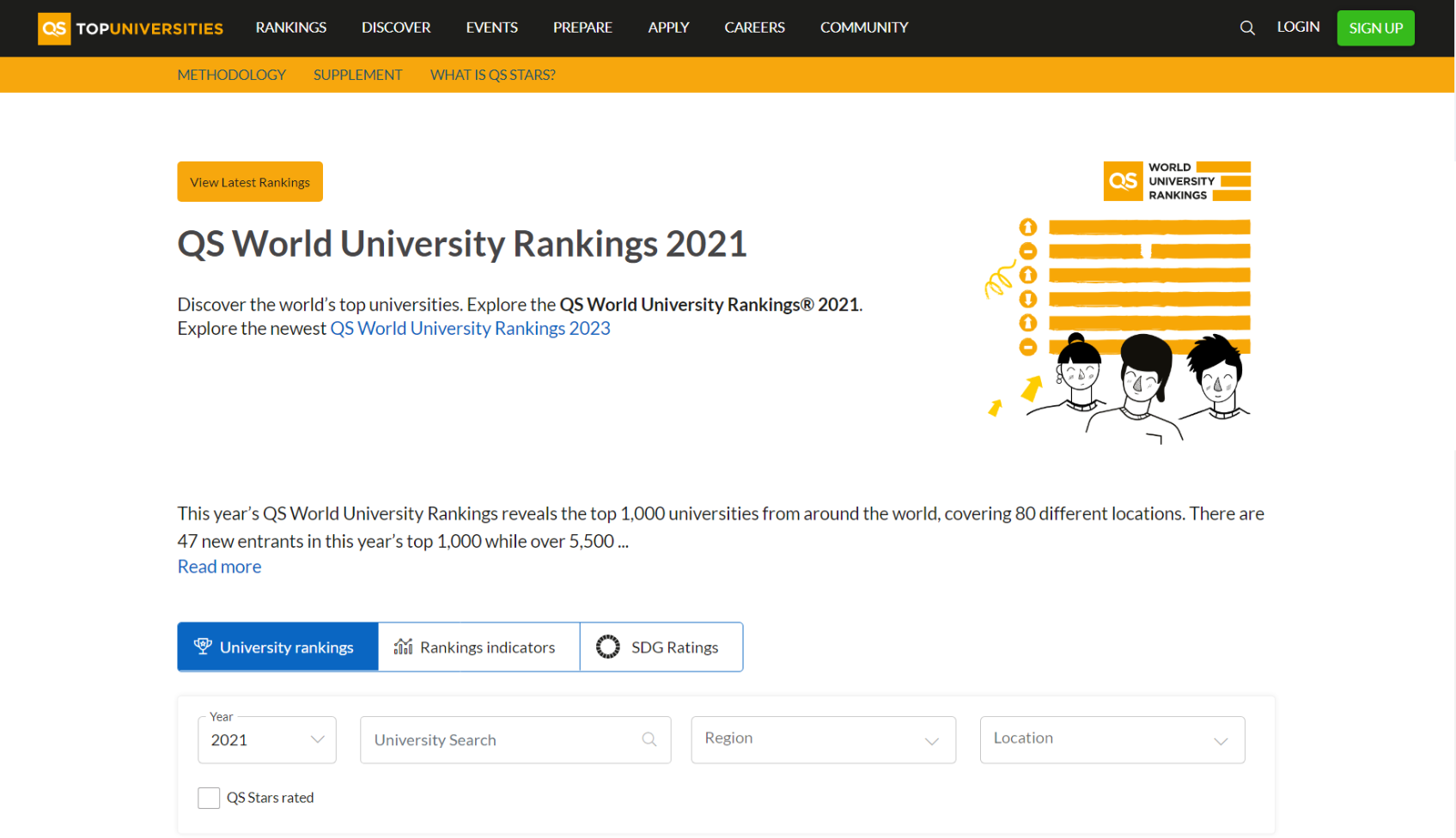Switch to the SDG Ratings tab
This screenshot has width=1456, height=838.
pyautogui.click(x=661, y=647)
